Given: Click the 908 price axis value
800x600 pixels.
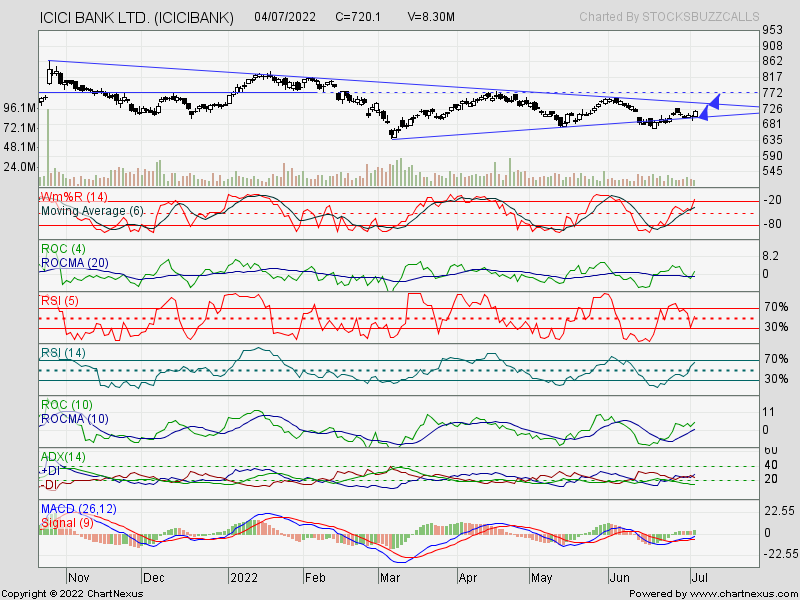Looking at the screenshot, I should [x=772, y=46].
